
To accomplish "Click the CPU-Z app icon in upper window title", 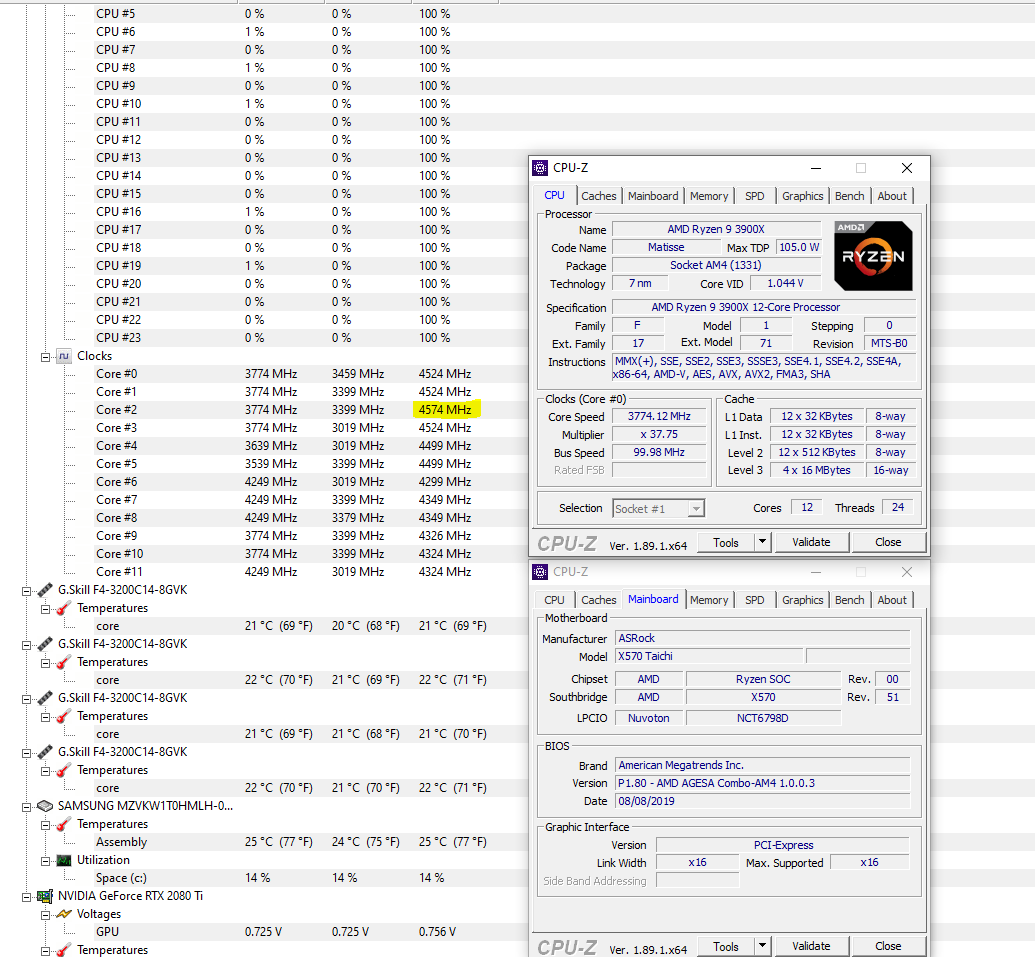I will click(540, 168).
